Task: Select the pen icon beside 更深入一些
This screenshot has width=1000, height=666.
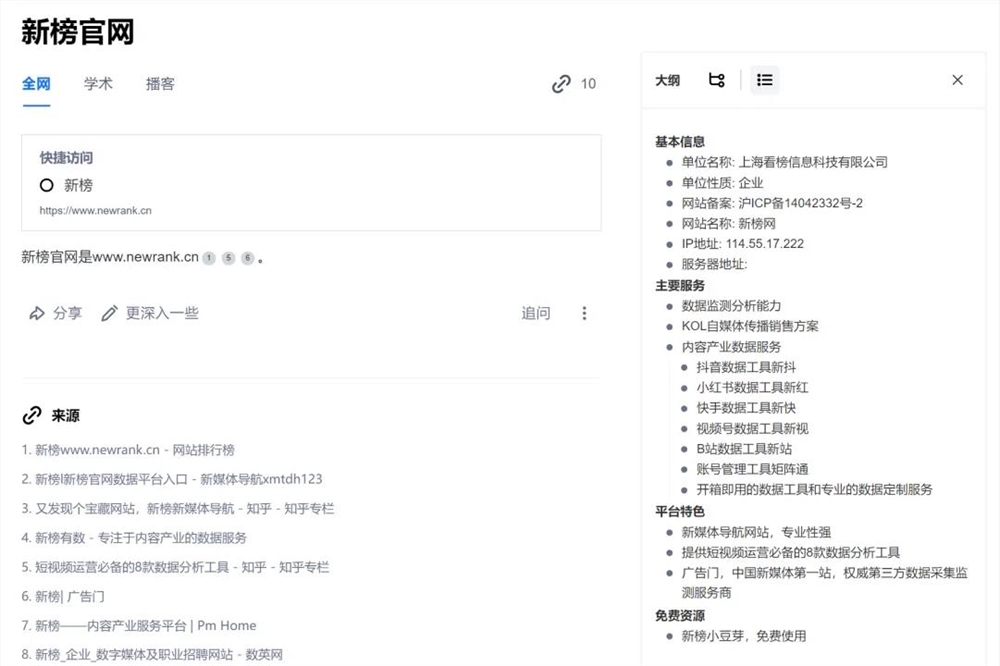Action: [x=110, y=312]
